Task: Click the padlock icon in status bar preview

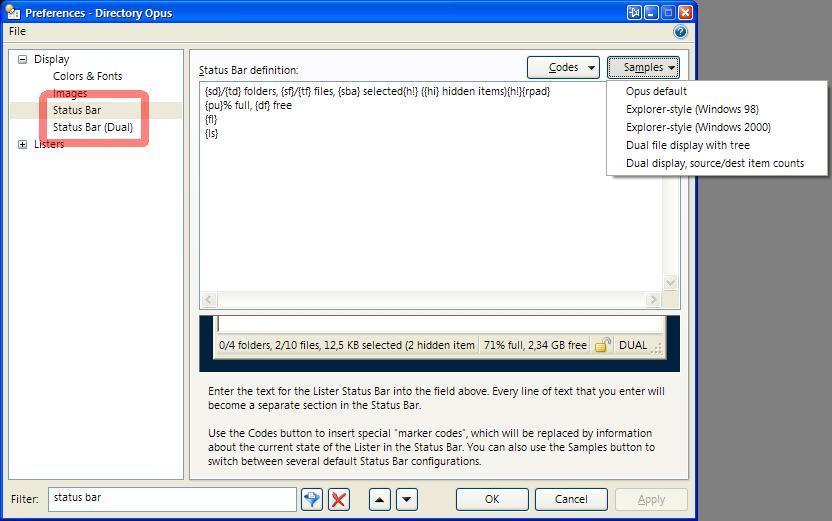Action: point(602,345)
